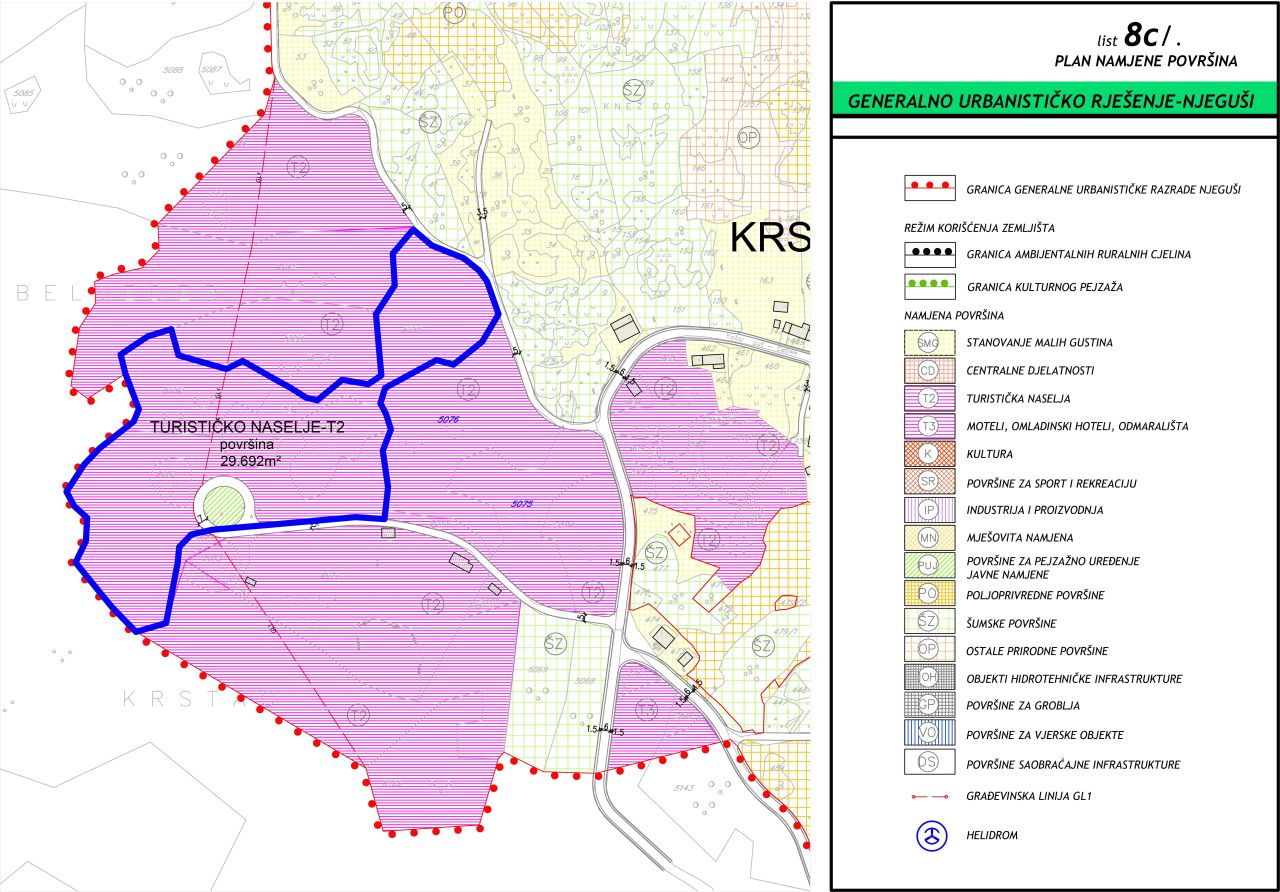Click the MN mješovita namjena symbol
Image resolution: width=1280 pixels, height=892 pixels.
click(928, 537)
